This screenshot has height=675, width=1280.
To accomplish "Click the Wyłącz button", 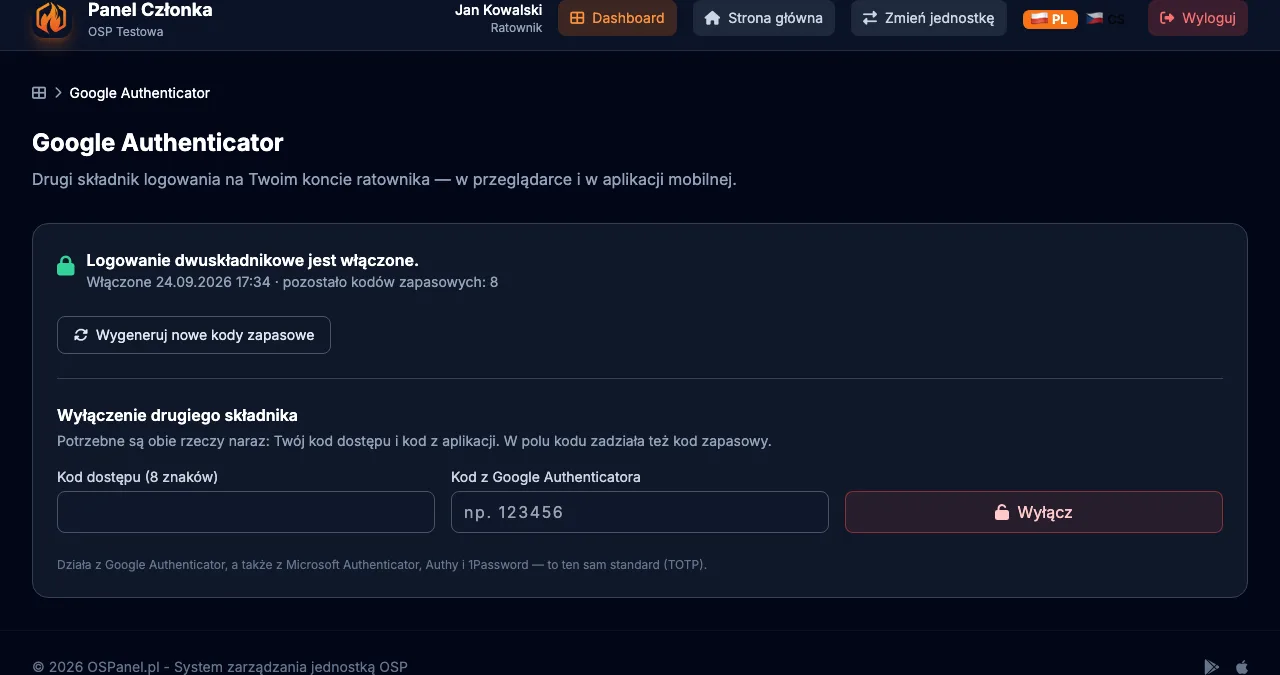I will (x=1034, y=512).
